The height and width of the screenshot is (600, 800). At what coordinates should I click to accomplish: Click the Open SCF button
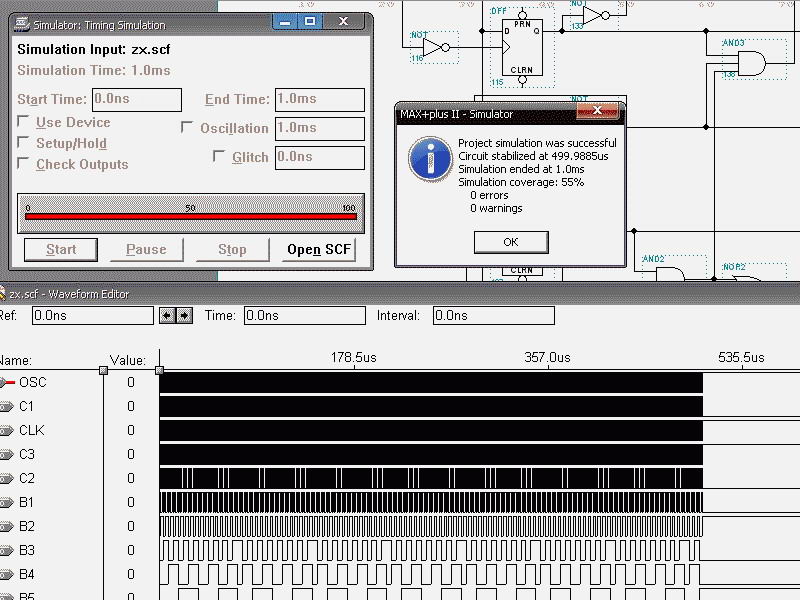pos(319,249)
